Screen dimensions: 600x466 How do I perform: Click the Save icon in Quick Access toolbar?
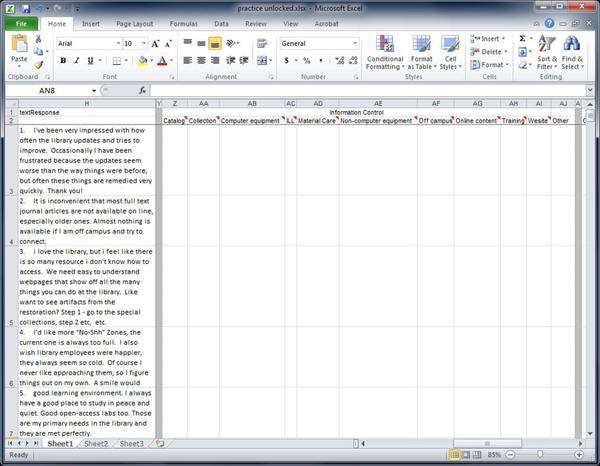pyautogui.click(x=25, y=7)
